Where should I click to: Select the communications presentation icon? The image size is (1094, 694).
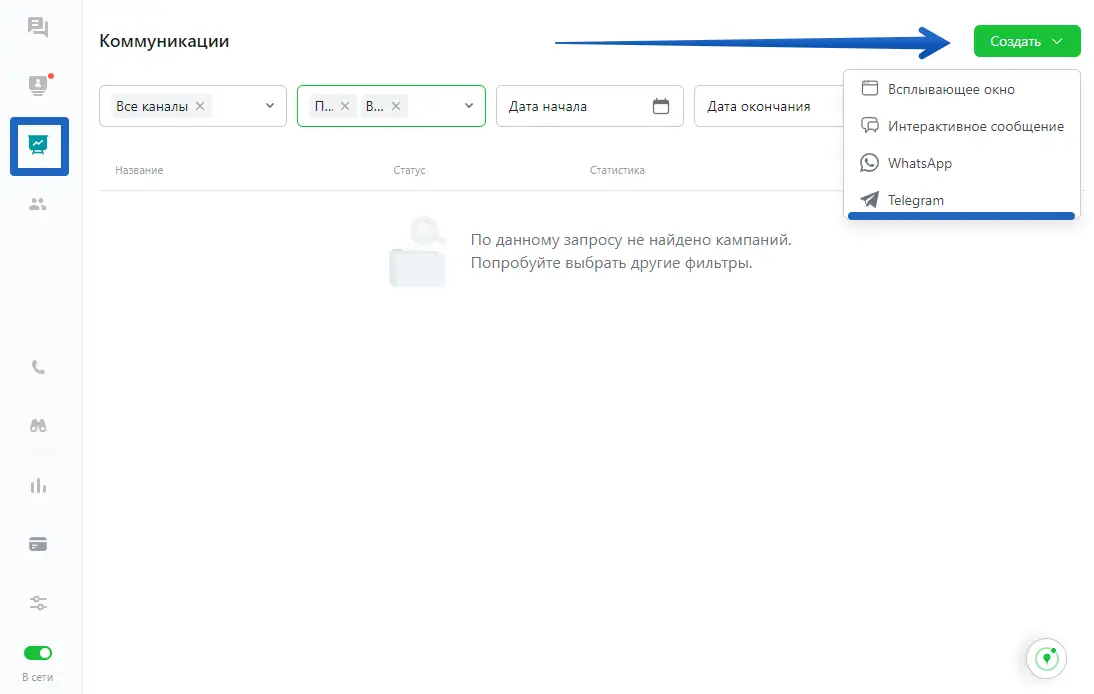click(x=39, y=146)
